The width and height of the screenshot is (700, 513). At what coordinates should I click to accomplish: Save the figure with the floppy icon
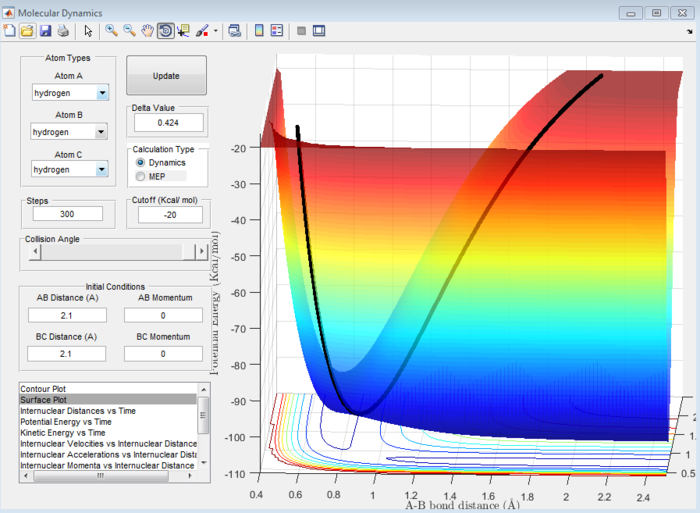click(x=44, y=31)
